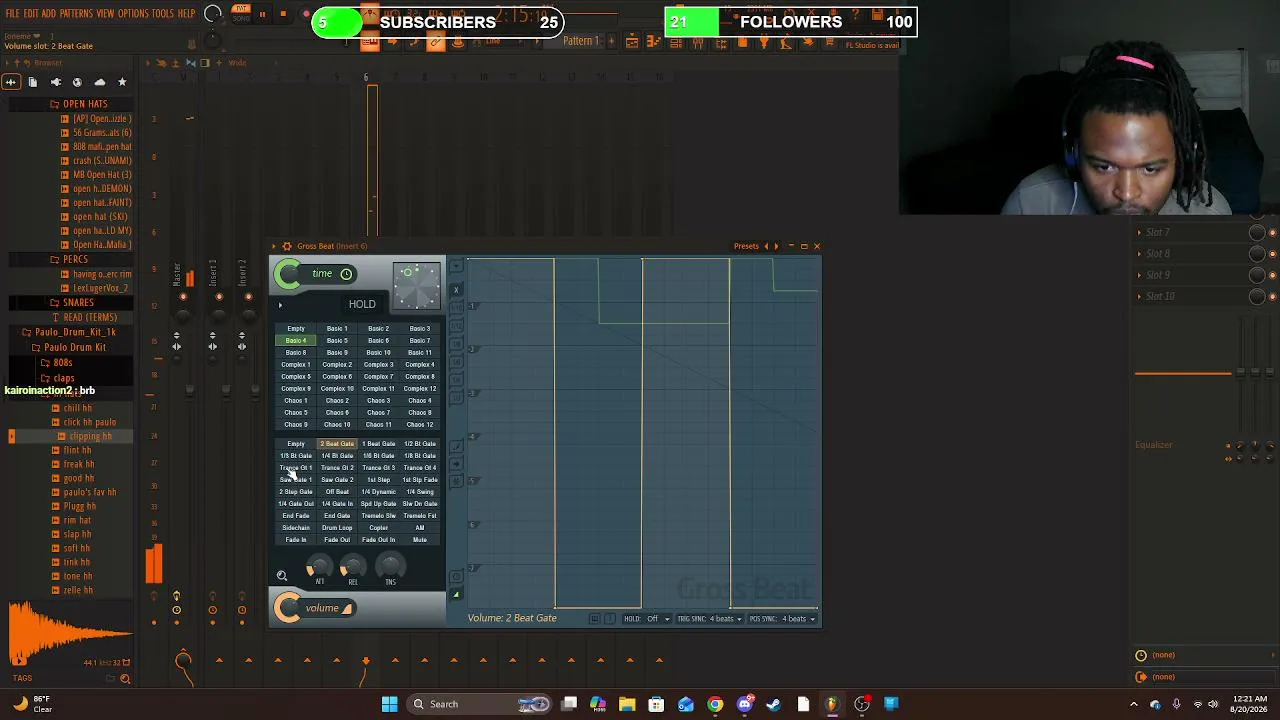Pick the Trance Gt 4 volume preset

pyautogui.click(x=420, y=468)
